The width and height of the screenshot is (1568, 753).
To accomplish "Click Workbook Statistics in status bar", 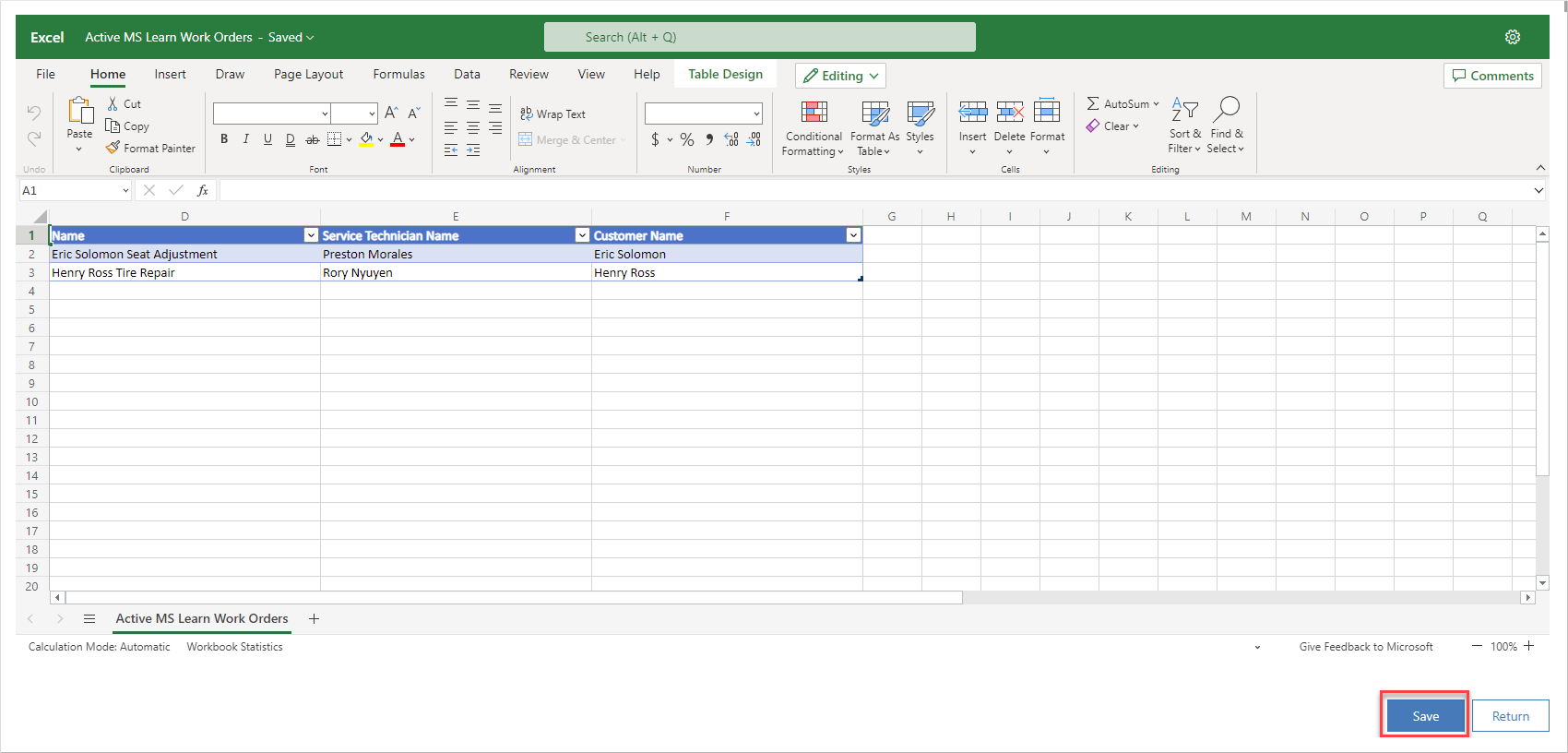I will click(234, 647).
